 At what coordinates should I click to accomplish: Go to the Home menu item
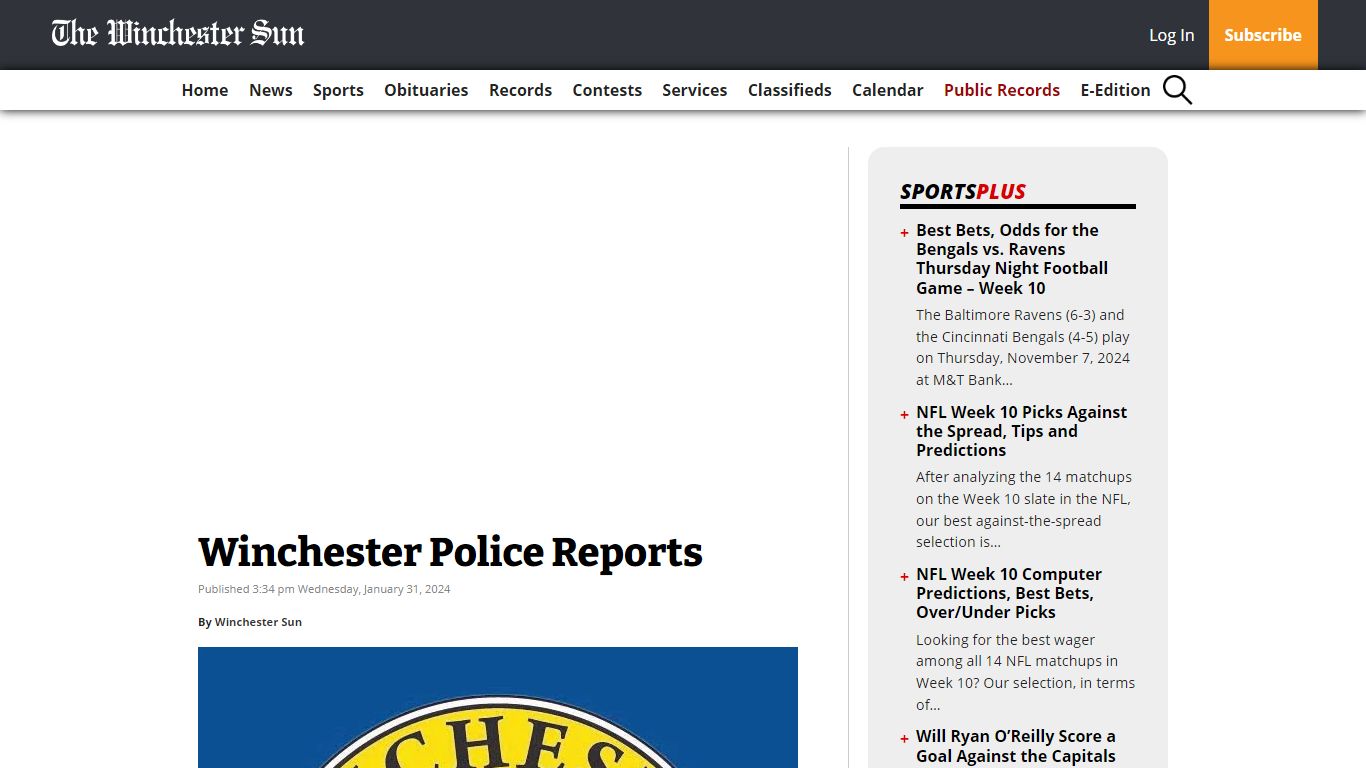(x=205, y=90)
